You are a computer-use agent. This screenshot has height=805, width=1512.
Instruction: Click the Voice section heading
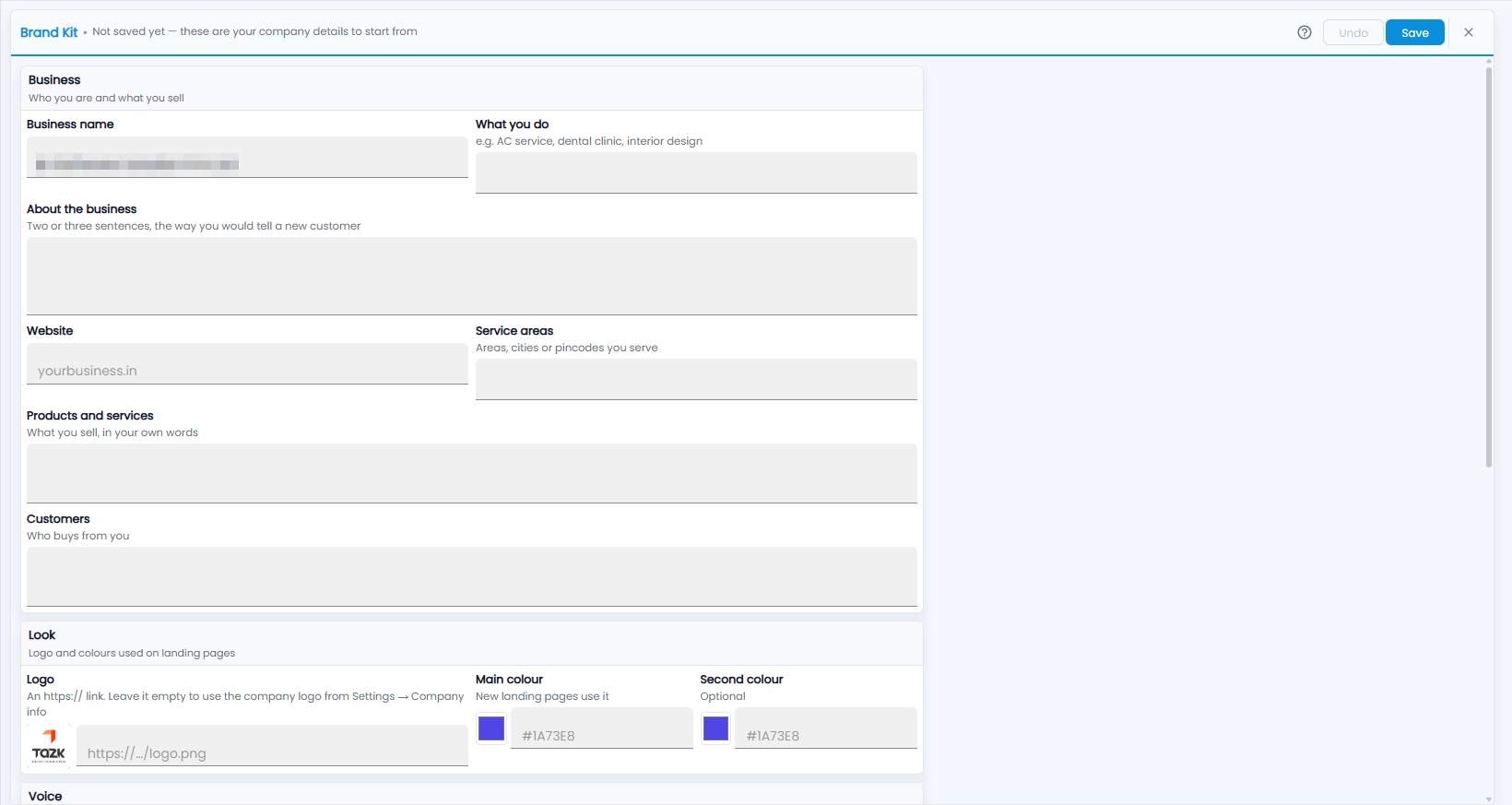pyautogui.click(x=45, y=797)
